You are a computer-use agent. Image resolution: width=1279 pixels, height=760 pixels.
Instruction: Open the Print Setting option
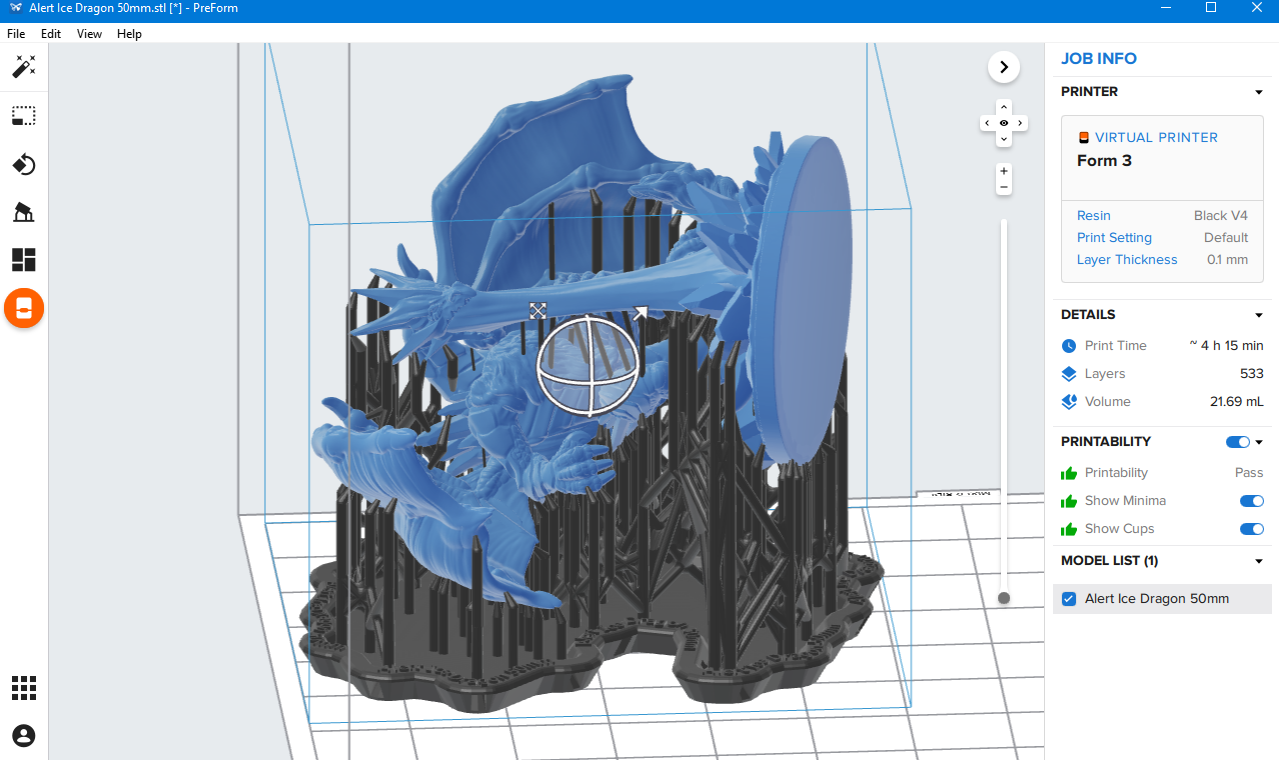coord(1114,238)
